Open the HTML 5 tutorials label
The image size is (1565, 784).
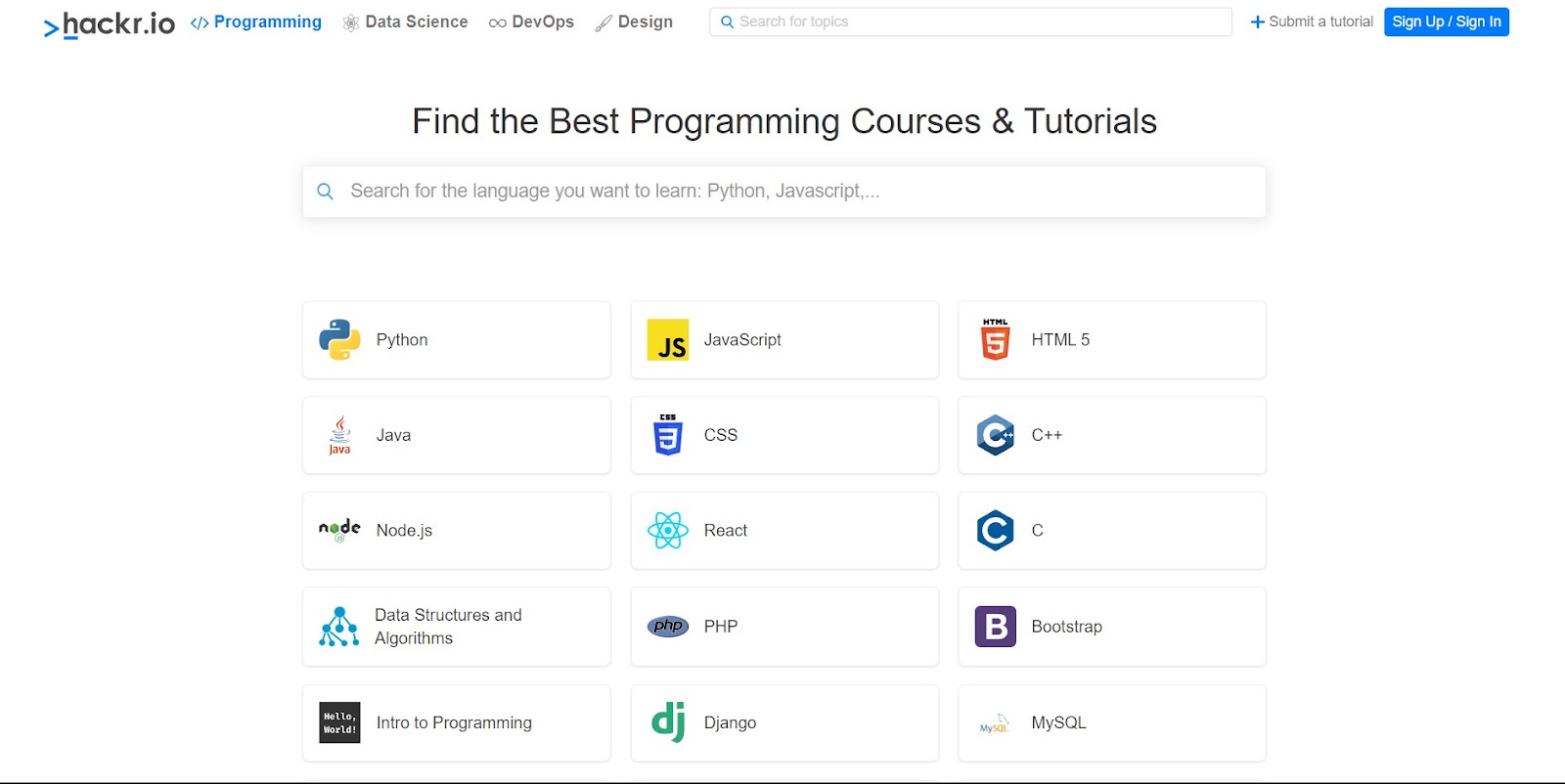(1060, 340)
